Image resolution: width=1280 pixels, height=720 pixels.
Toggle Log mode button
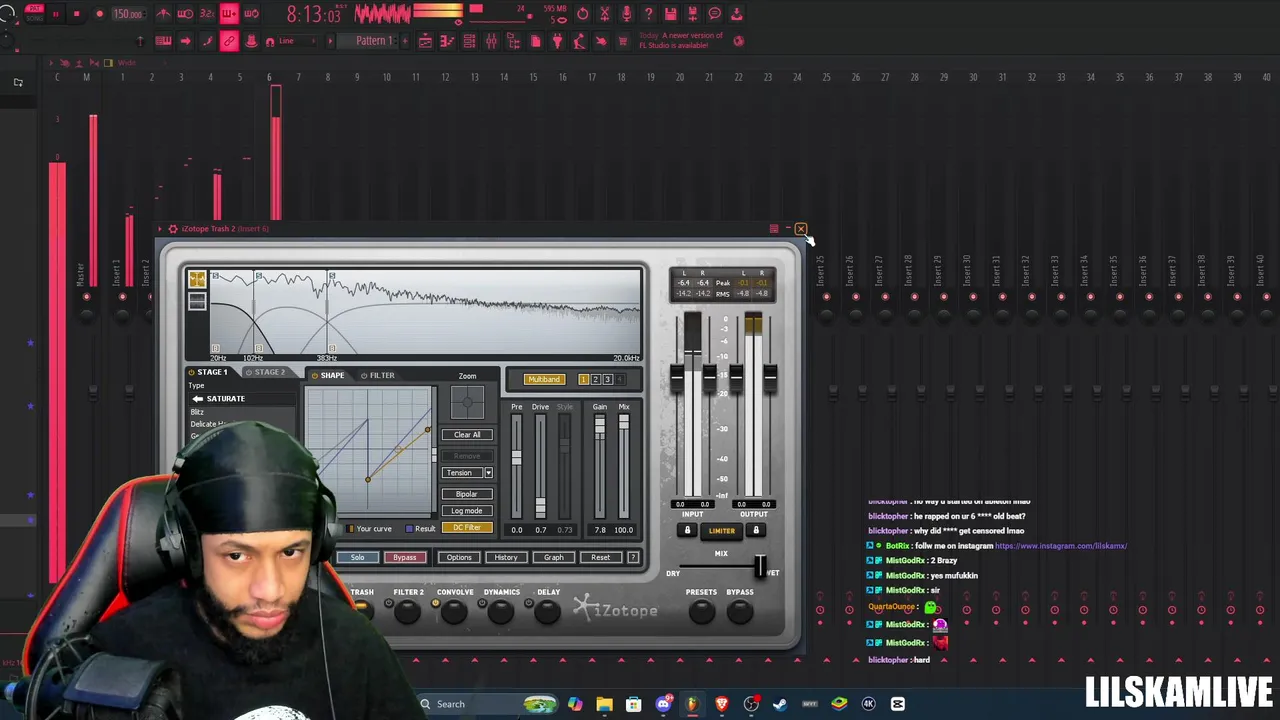(467, 511)
